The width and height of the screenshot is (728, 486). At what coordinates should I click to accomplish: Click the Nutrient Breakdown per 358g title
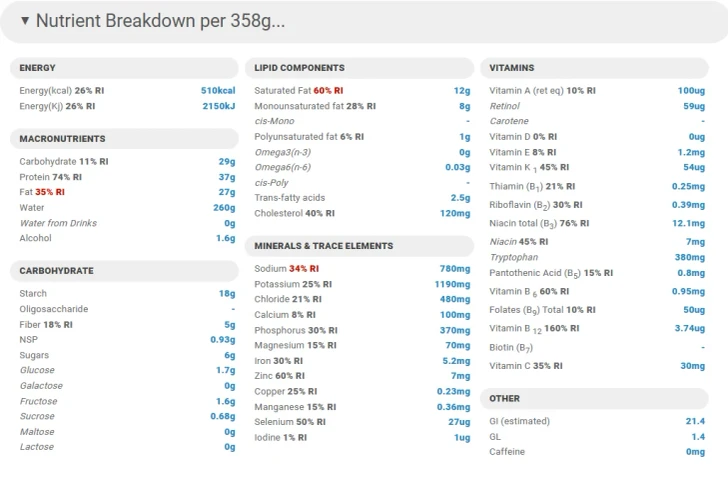(160, 21)
